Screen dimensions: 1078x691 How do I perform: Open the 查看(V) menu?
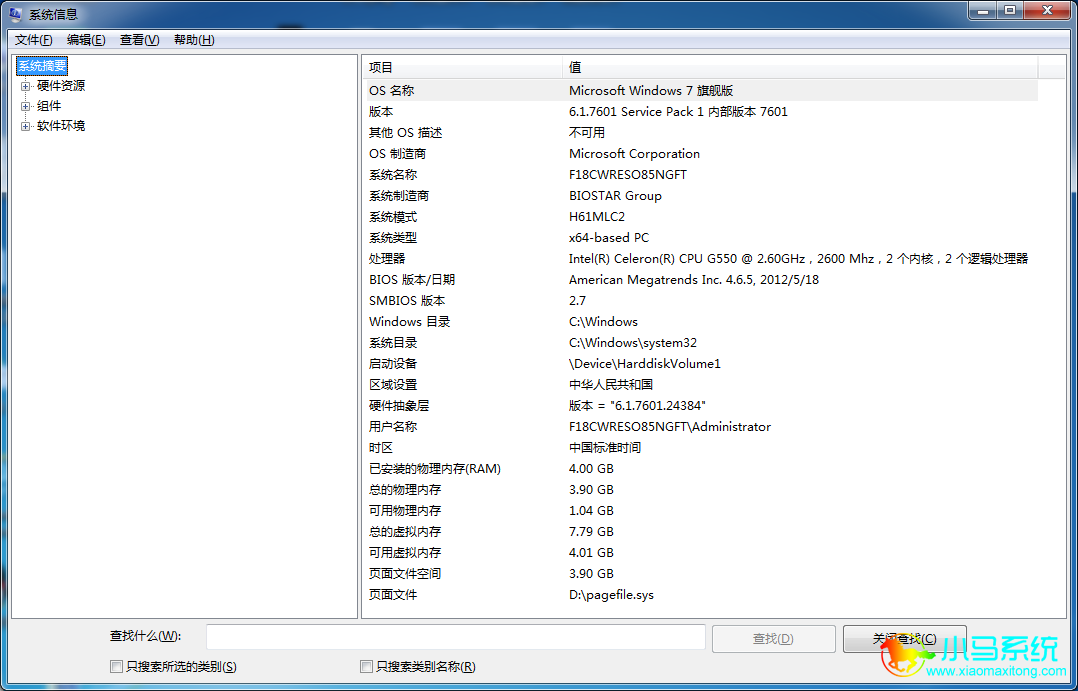(140, 40)
